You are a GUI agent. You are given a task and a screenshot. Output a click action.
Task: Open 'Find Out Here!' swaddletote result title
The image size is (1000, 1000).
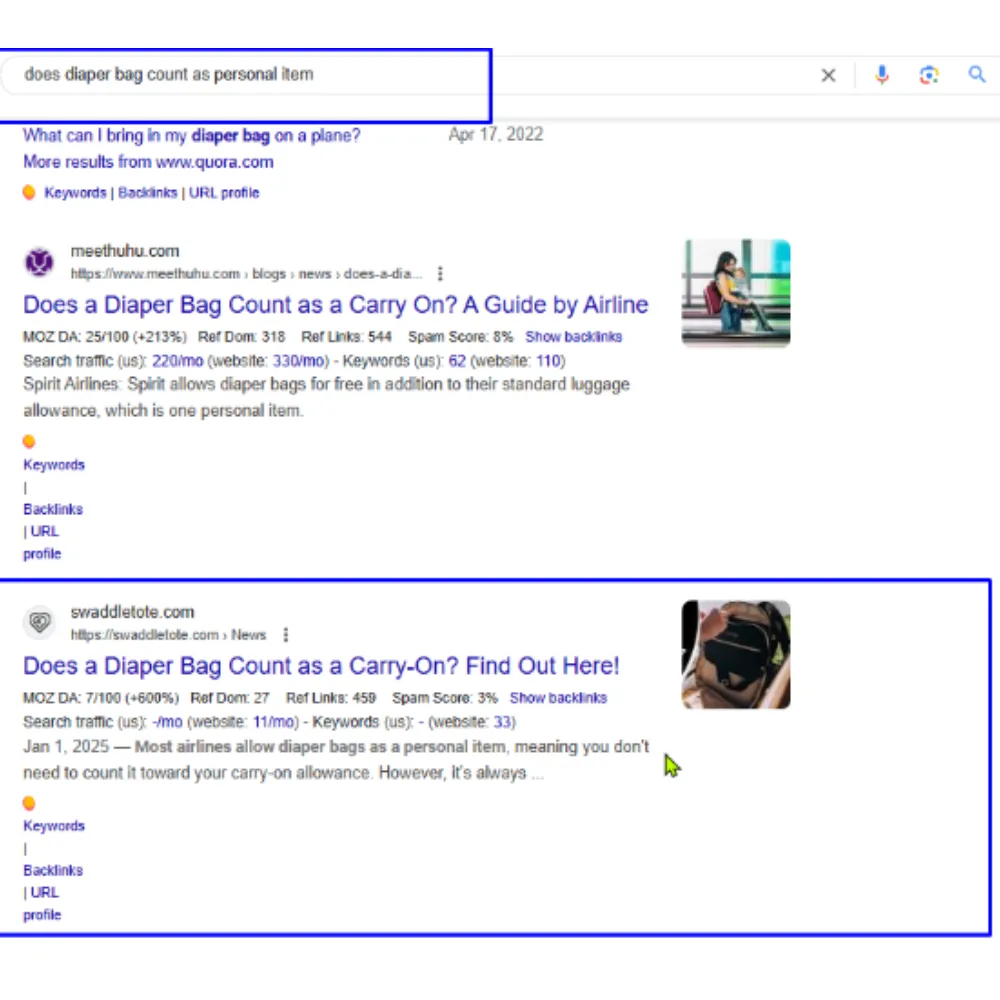click(321, 666)
